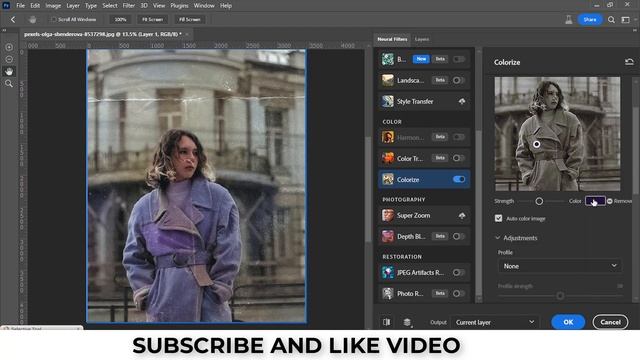This screenshot has width=640, height=360.
Task: Collapse the Adjustments section chevron
Action: click(x=498, y=238)
